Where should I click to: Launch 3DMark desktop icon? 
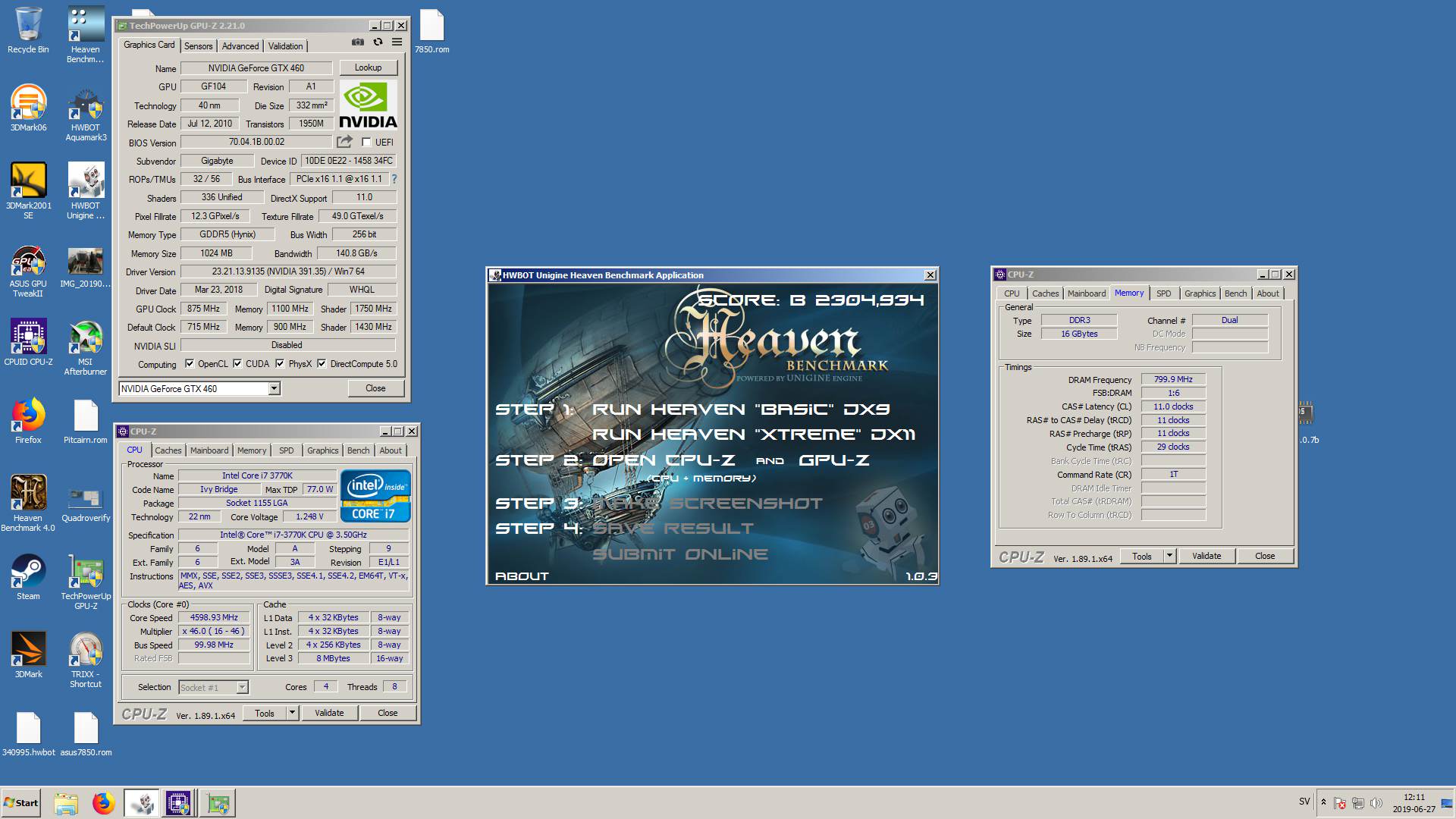click(x=28, y=654)
